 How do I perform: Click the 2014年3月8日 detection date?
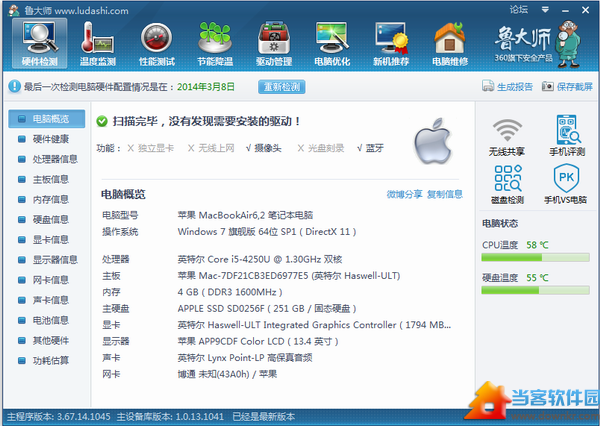click(206, 87)
